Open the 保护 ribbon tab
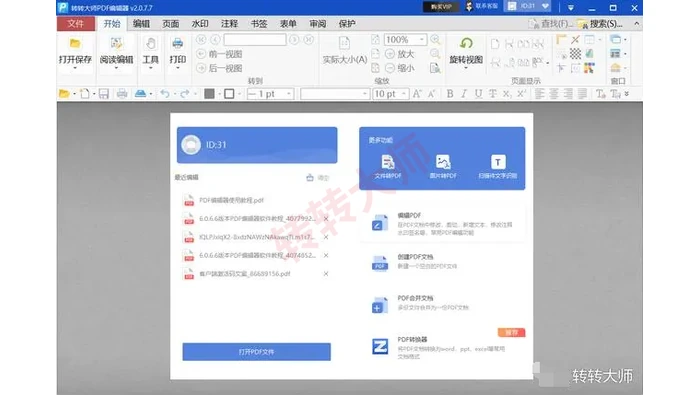Image resolution: width=700 pixels, height=395 pixels. point(347,24)
